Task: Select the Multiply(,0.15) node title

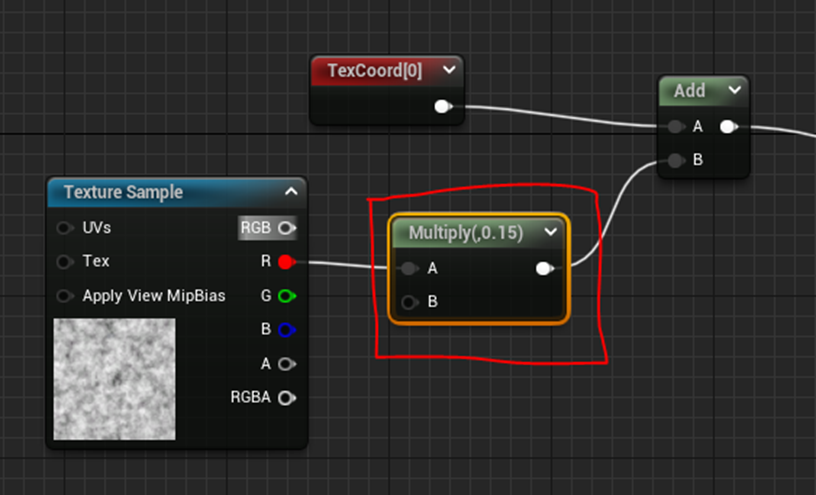Action: coord(466,233)
